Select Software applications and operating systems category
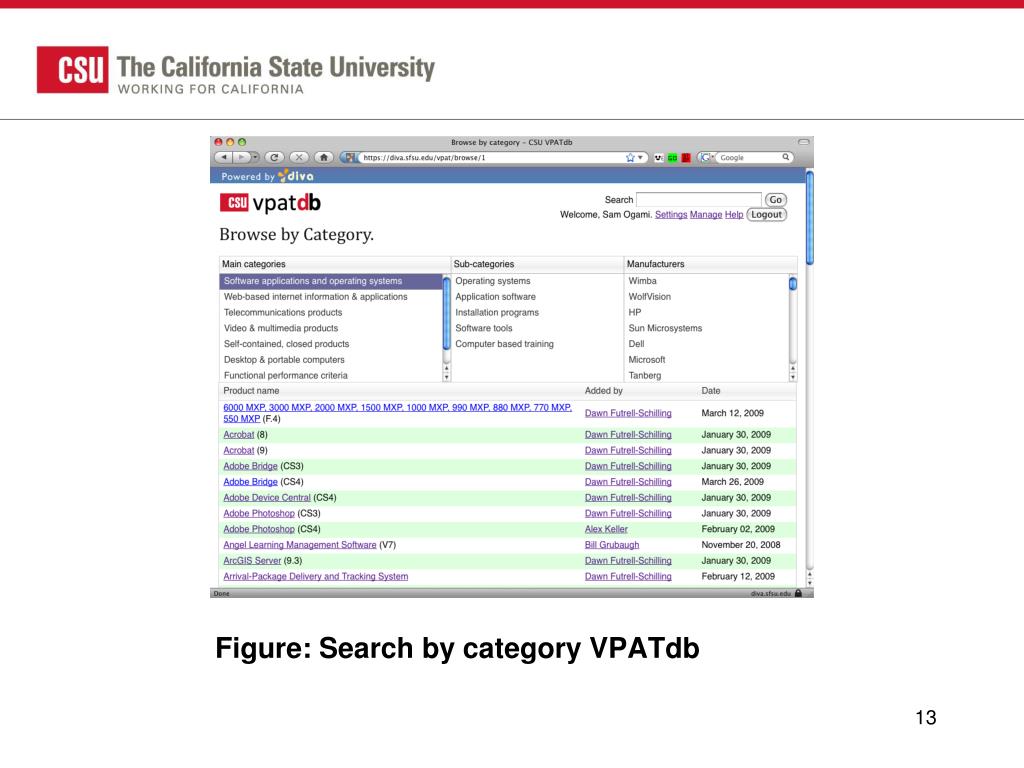The width and height of the screenshot is (1024, 768). pyautogui.click(x=330, y=281)
